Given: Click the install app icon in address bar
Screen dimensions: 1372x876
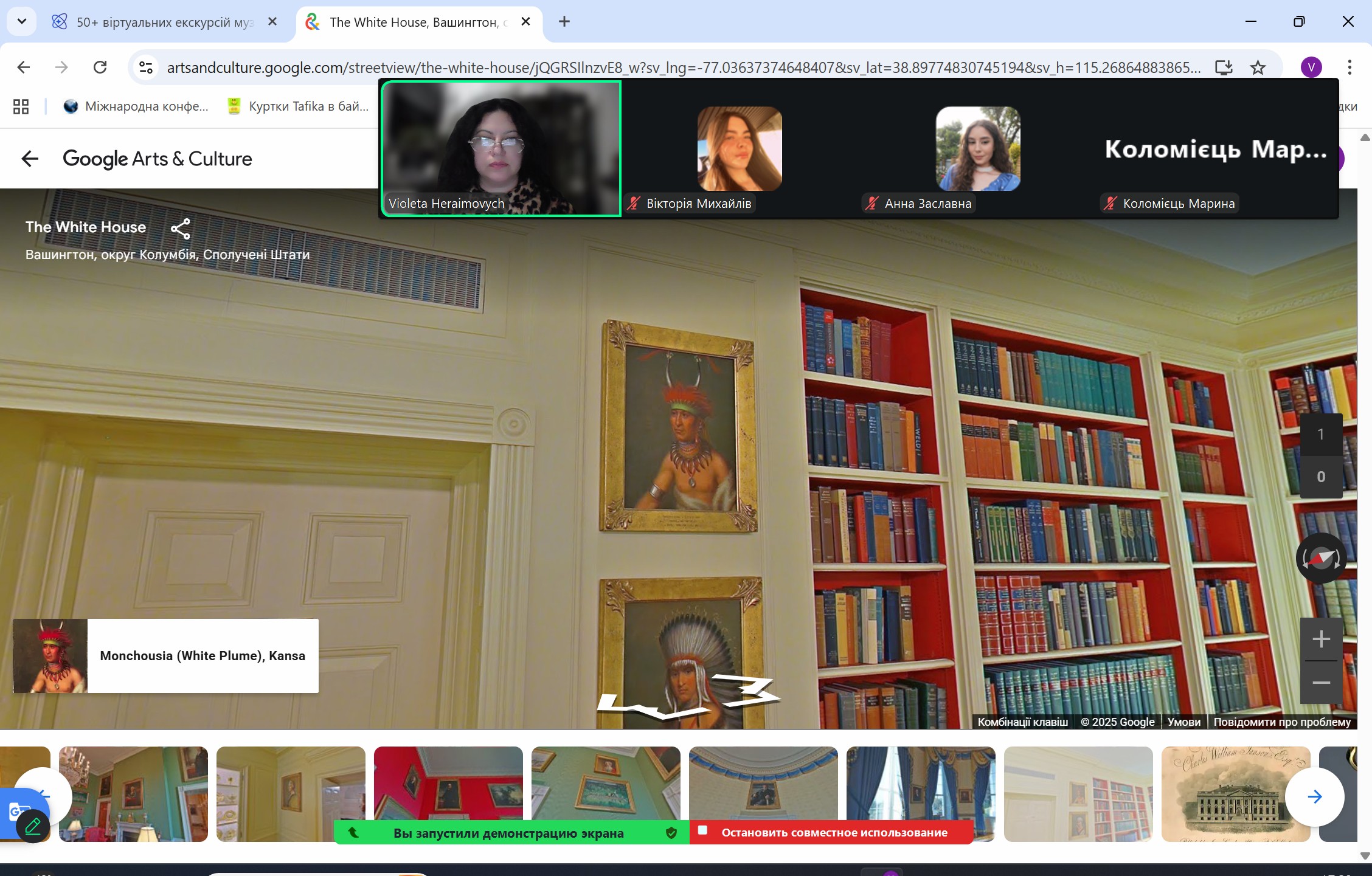Looking at the screenshot, I should click(1224, 67).
